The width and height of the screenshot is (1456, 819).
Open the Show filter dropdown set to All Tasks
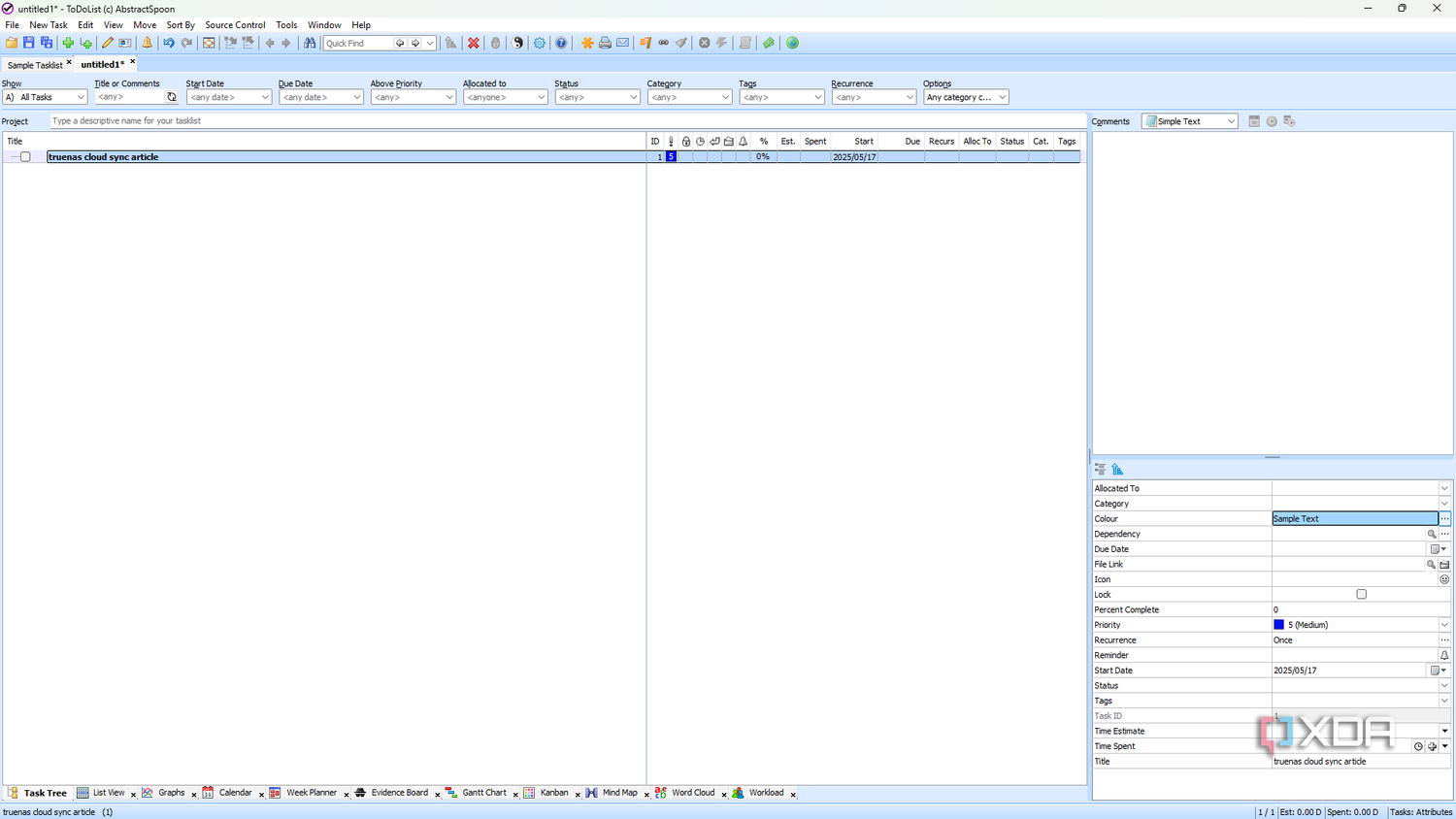click(46, 97)
